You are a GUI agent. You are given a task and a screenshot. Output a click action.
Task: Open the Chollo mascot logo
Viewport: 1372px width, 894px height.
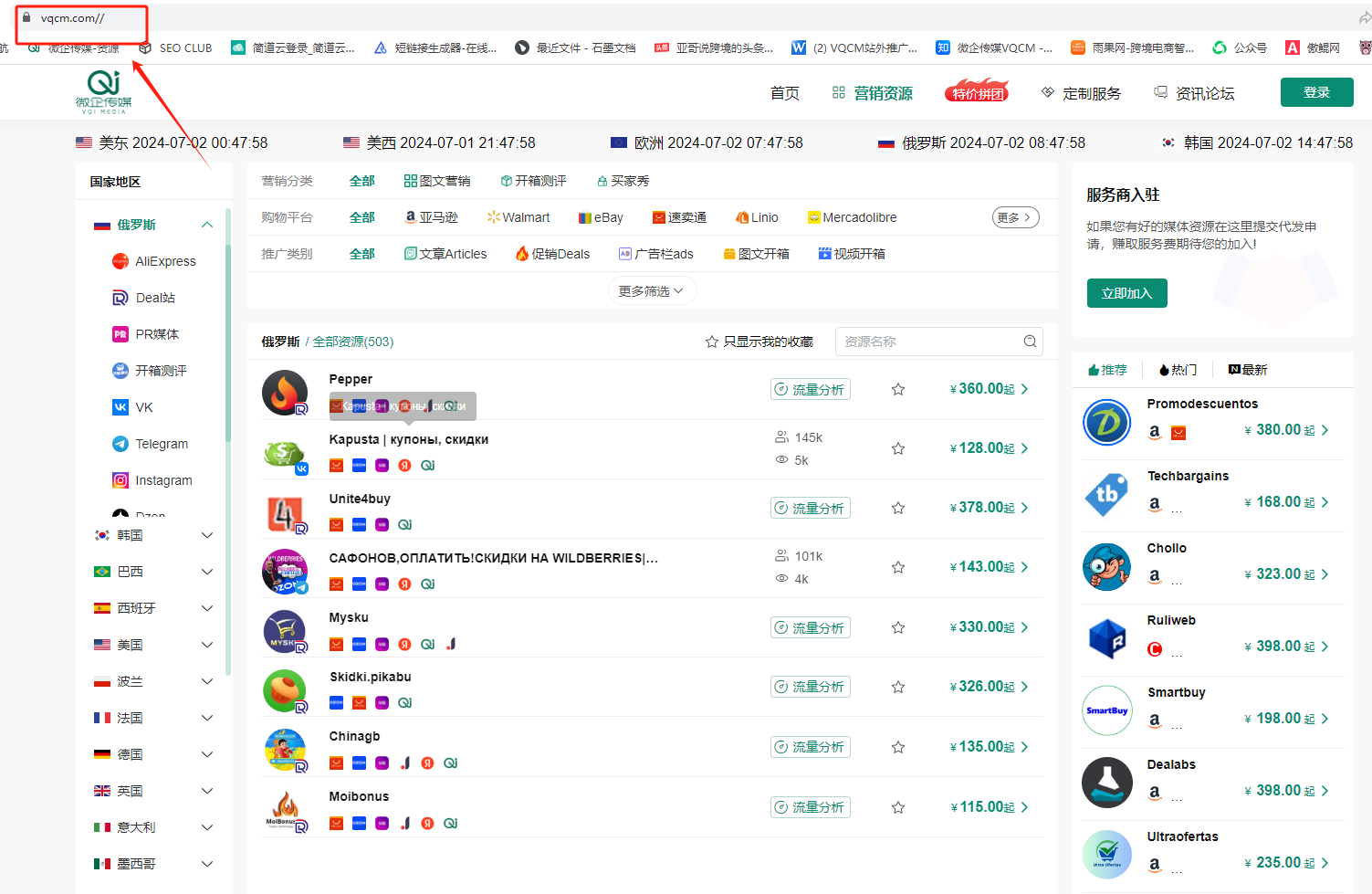click(1107, 567)
